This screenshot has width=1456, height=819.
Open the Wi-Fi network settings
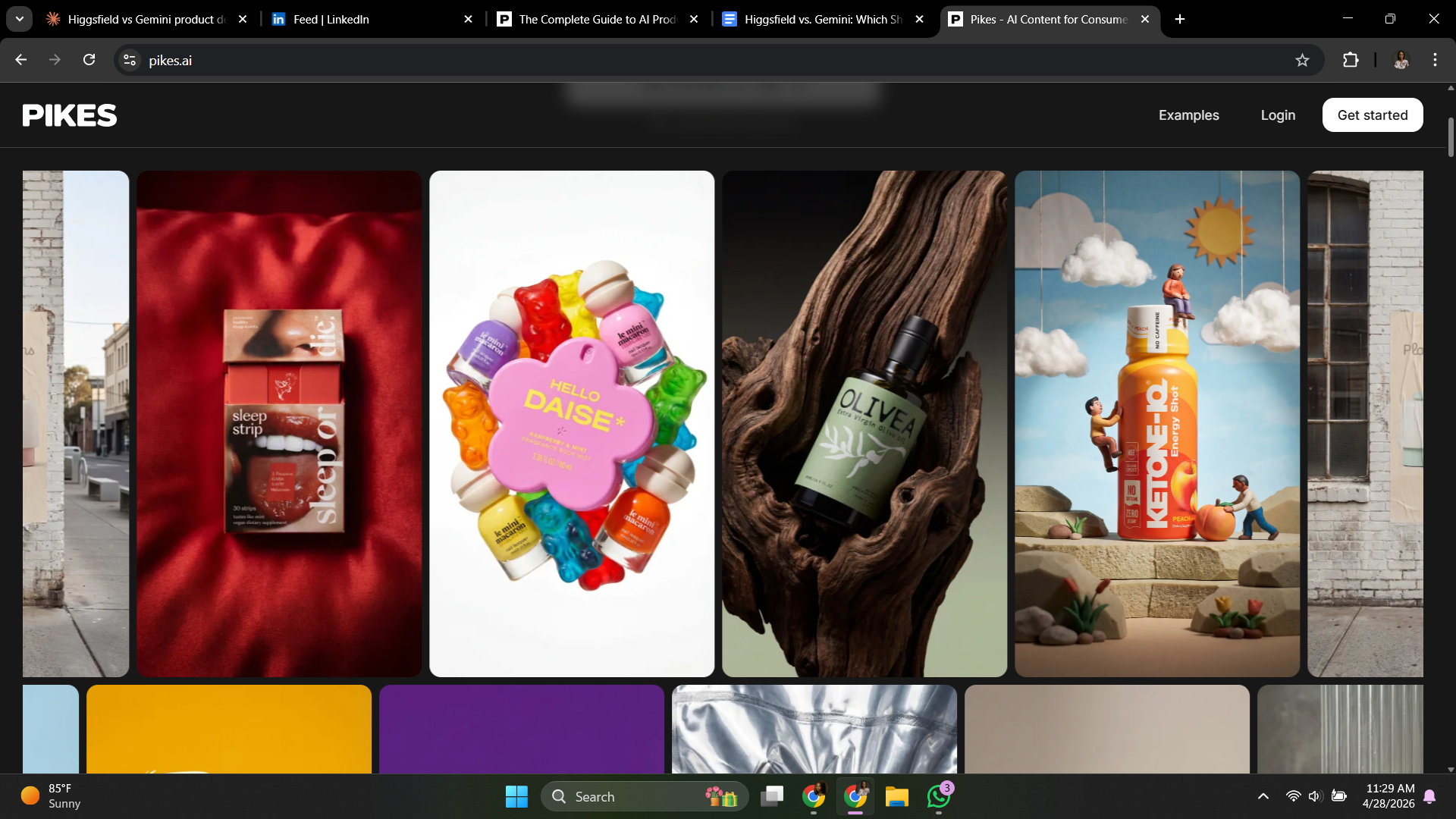click(x=1294, y=796)
